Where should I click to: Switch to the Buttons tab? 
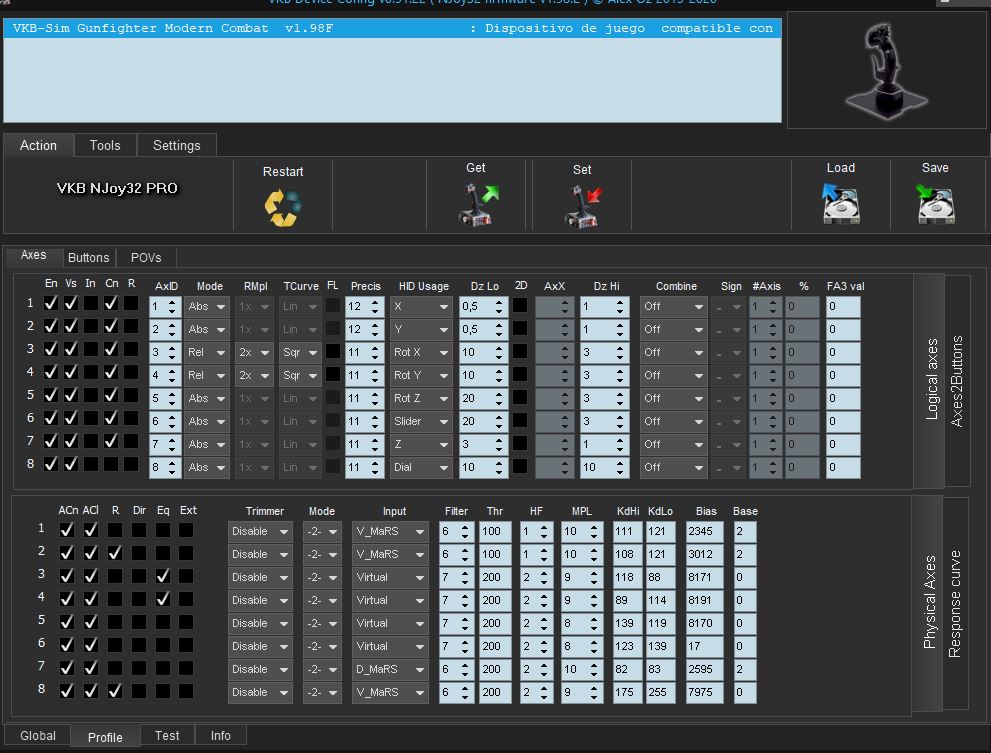[x=89, y=258]
